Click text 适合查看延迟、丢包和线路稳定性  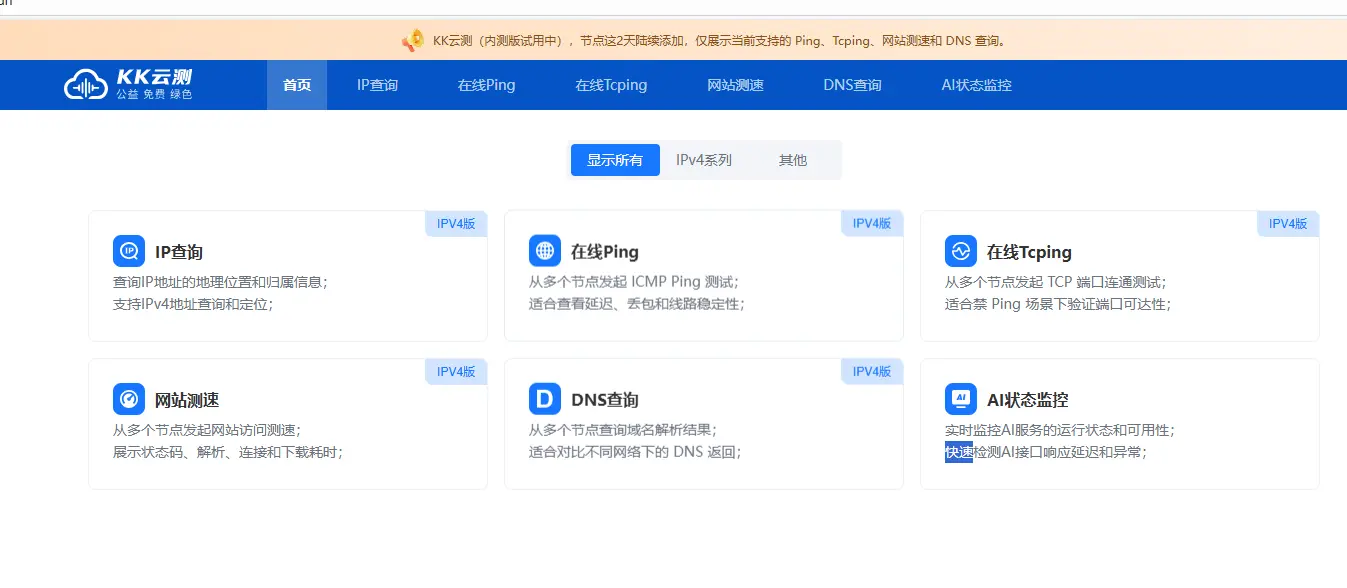(637, 304)
